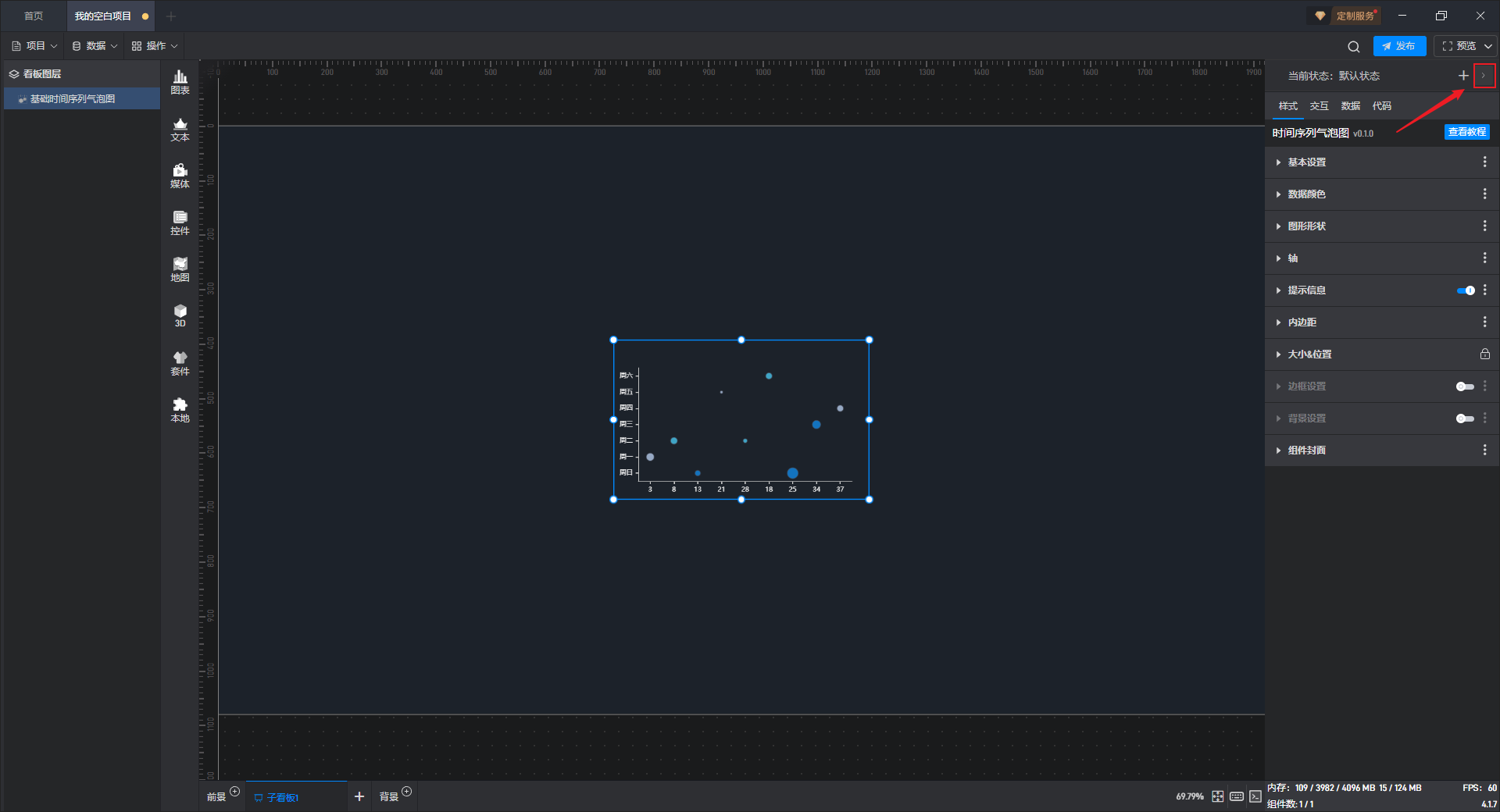Click the 发布 publish button
The width and height of the screenshot is (1500, 812).
pos(1398,46)
